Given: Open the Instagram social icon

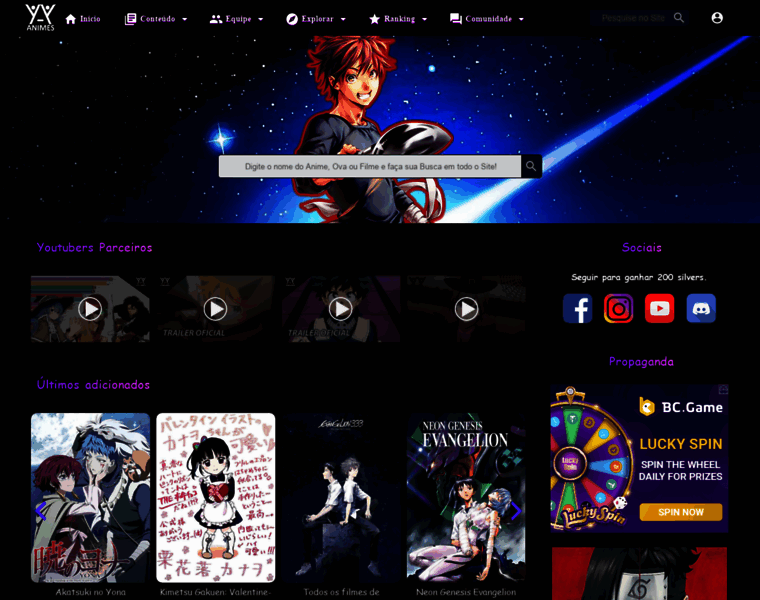Looking at the screenshot, I should pyautogui.click(x=618, y=308).
